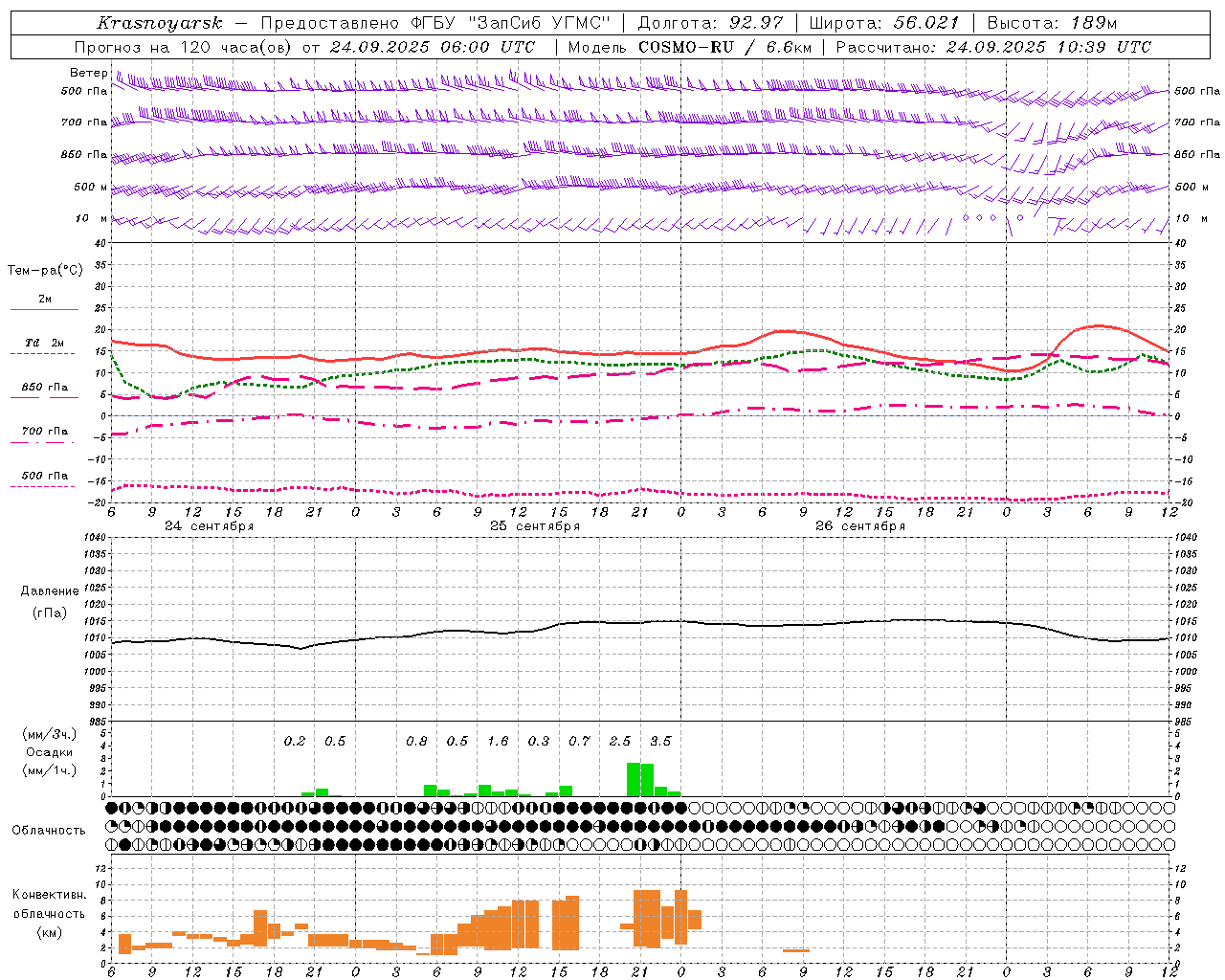Click the Прогноз на 120 часа(ов) header text
This screenshot has height=980, width=1225.
(304, 47)
